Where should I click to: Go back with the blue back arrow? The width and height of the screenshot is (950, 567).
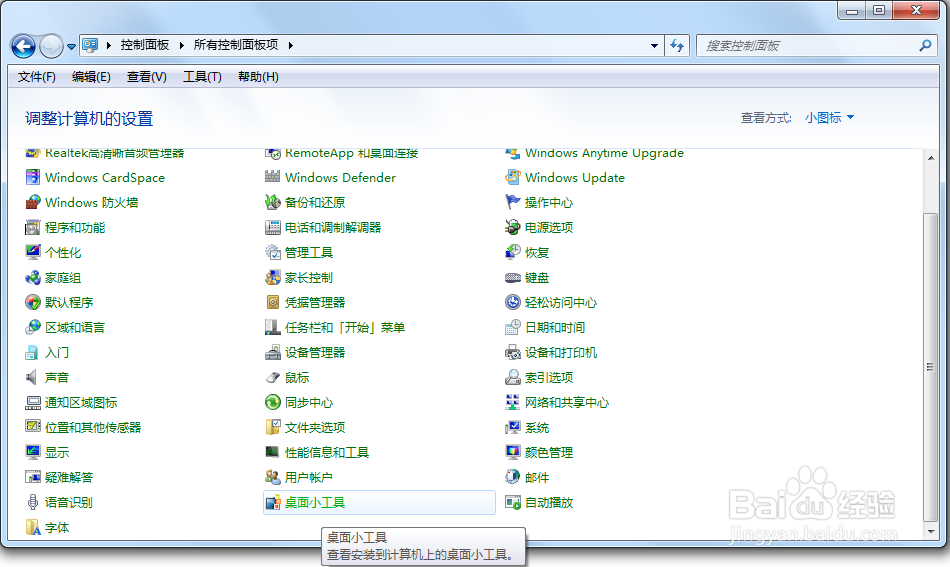click(24, 46)
